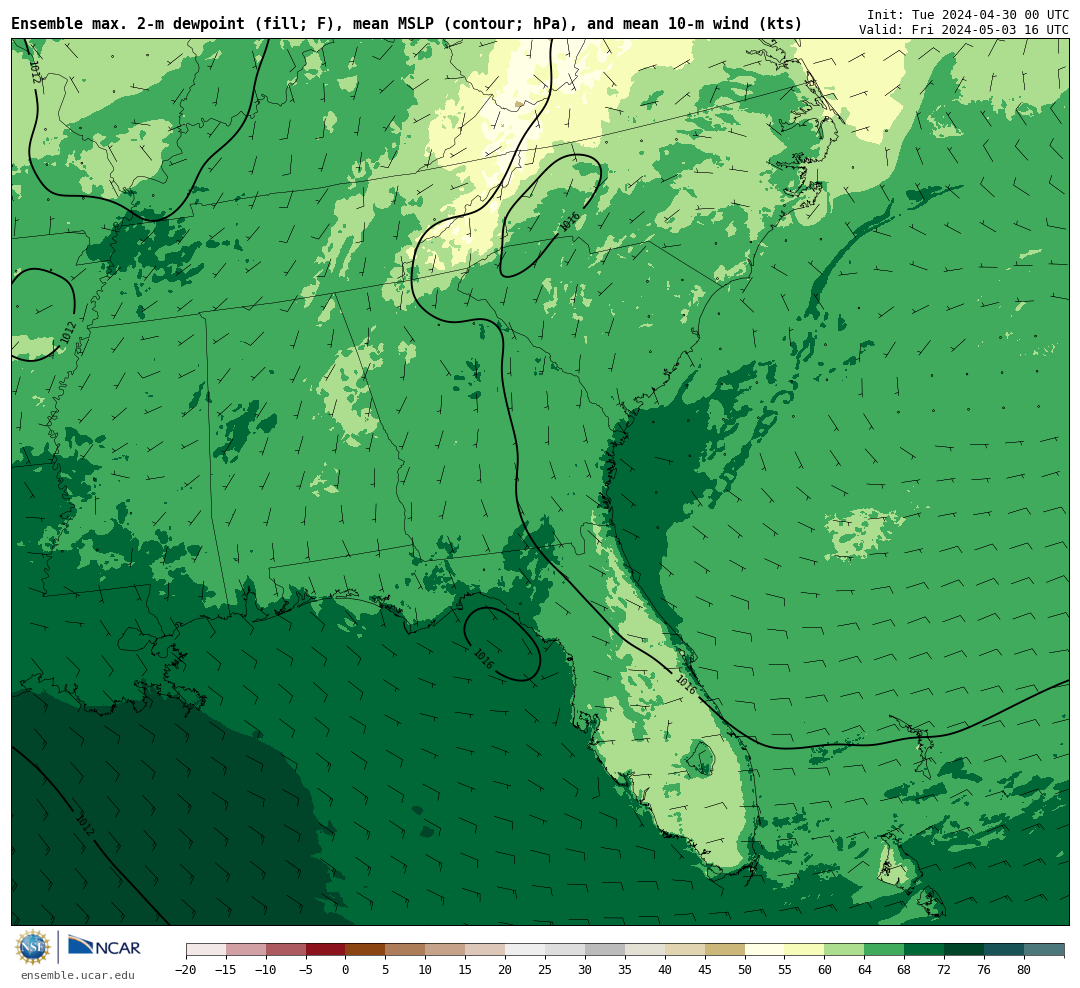Click the teal colorbar swatch right of 80
1080x988 pixels.
[x=1044, y=950]
